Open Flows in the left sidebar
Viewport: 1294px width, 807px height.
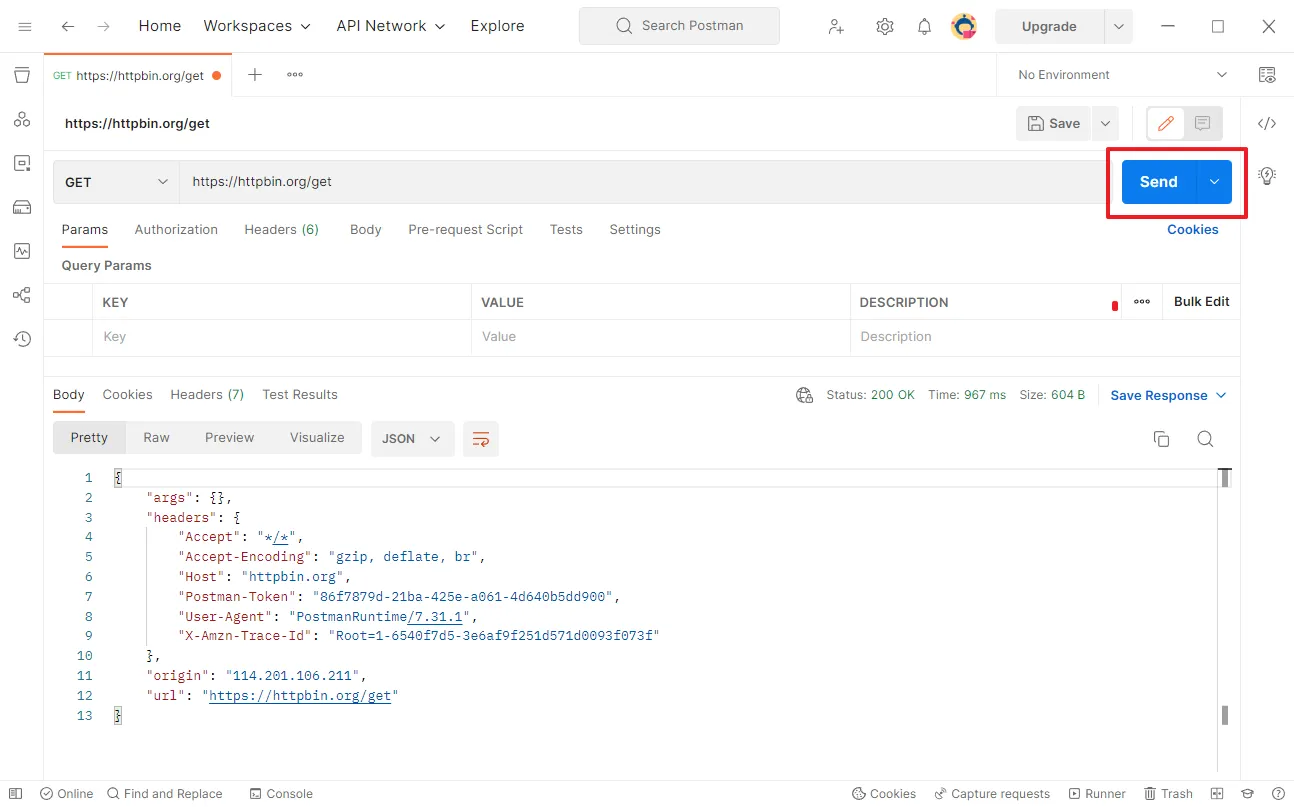[22, 295]
